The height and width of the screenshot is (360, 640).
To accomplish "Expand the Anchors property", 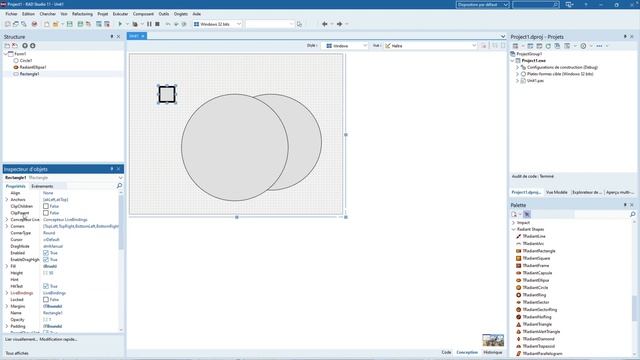I will coord(7,200).
